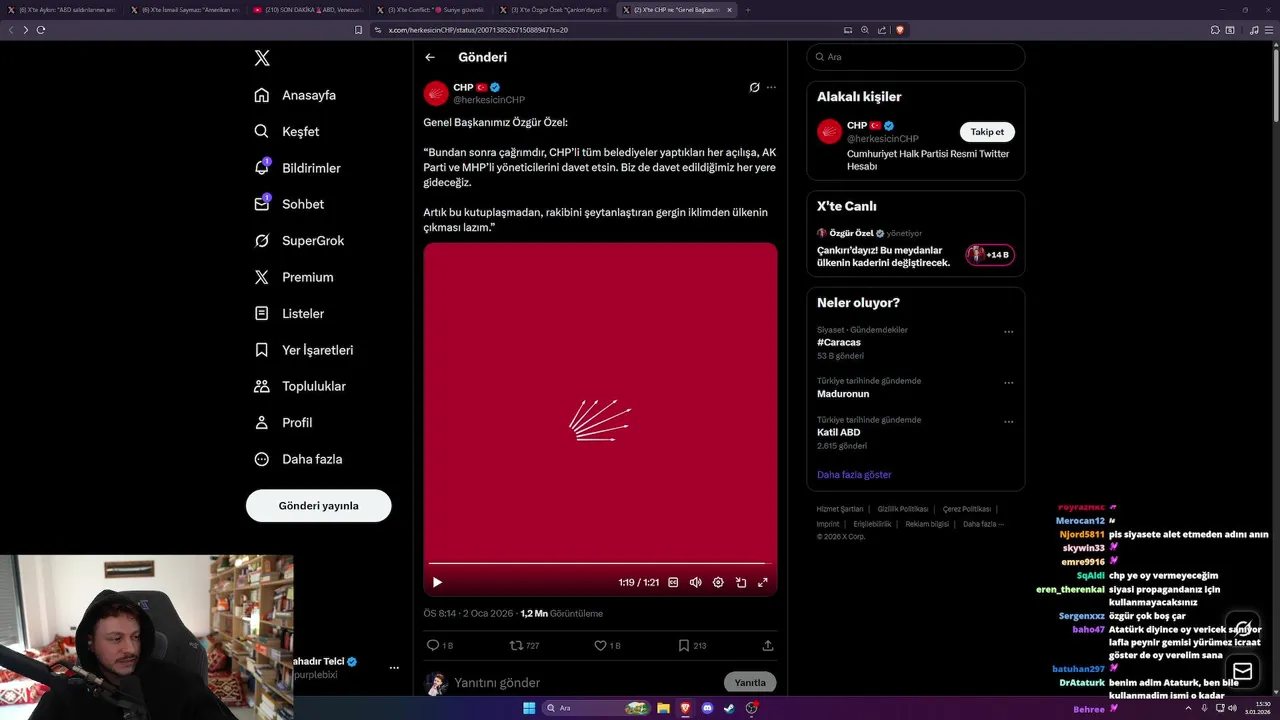This screenshot has height=720, width=1280.
Task: Open more options for #Caracas trend
Action: point(1008,332)
